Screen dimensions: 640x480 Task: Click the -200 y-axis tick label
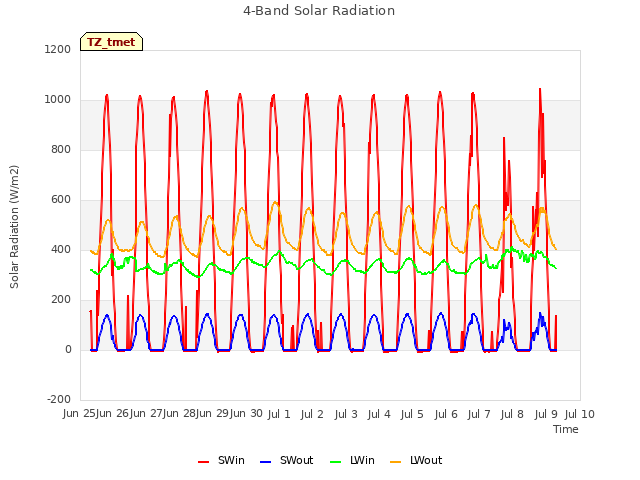[59, 400]
